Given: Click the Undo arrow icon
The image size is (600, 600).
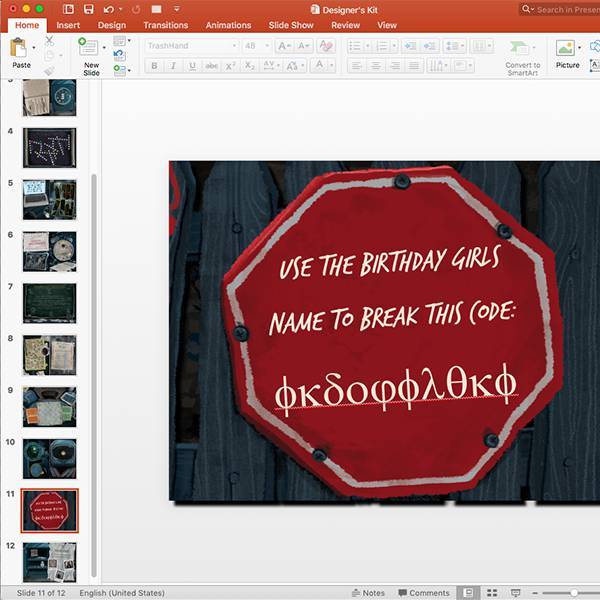Looking at the screenshot, I should pyautogui.click(x=108, y=9).
